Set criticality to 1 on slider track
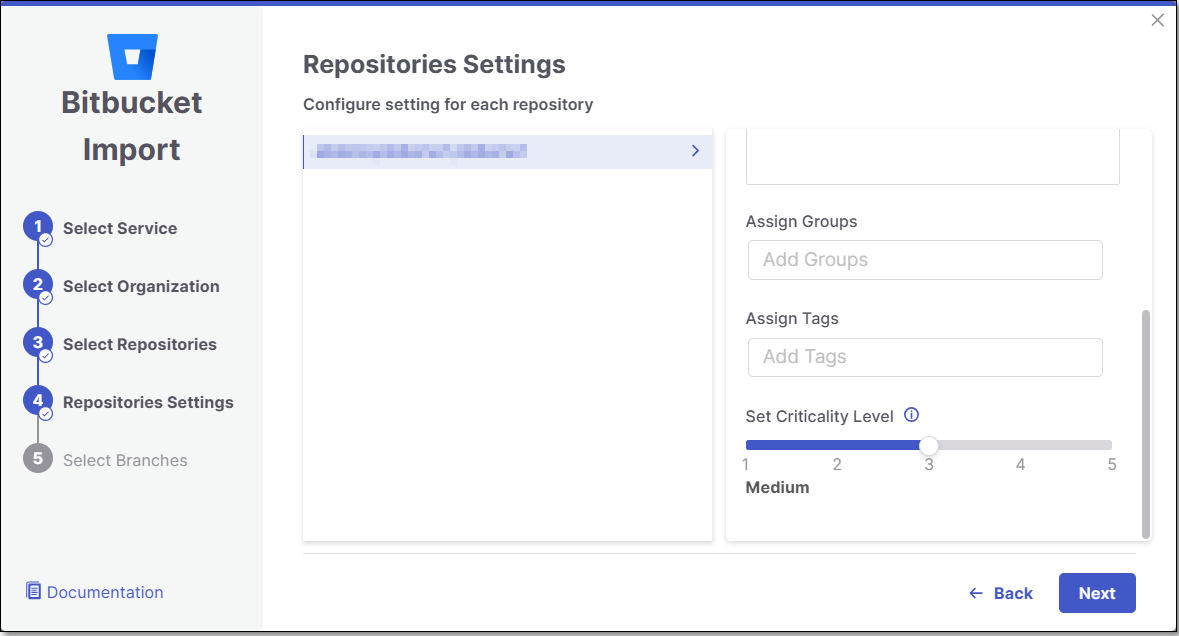The image size is (1179, 636). (x=747, y=445)
